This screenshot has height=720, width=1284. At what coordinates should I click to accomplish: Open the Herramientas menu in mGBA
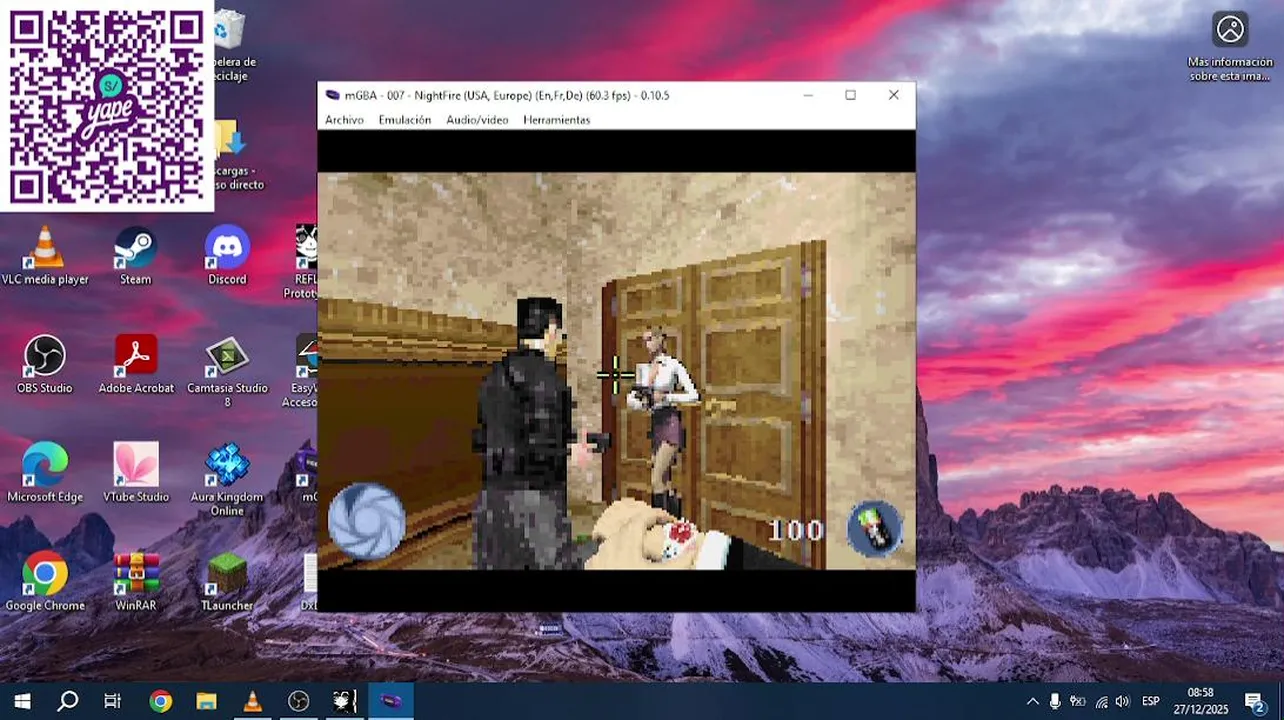pyautogui.click(x=556, y=120)
